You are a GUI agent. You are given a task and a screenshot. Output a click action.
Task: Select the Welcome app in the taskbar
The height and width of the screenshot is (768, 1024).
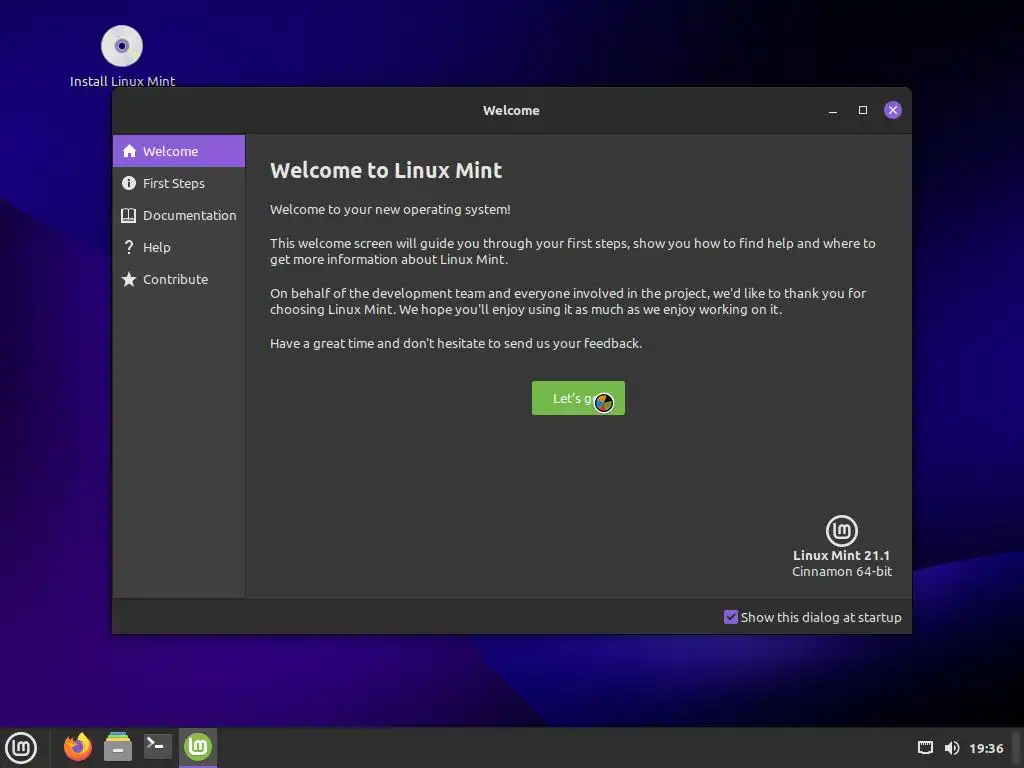click(198, 746)
